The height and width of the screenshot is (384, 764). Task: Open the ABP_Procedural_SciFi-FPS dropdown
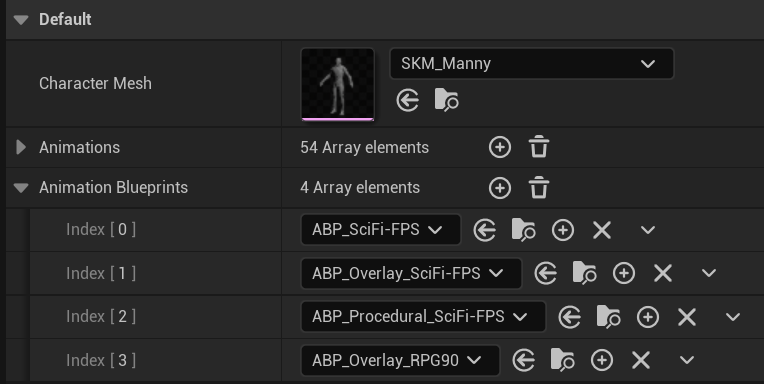click(x=423, y=317)
